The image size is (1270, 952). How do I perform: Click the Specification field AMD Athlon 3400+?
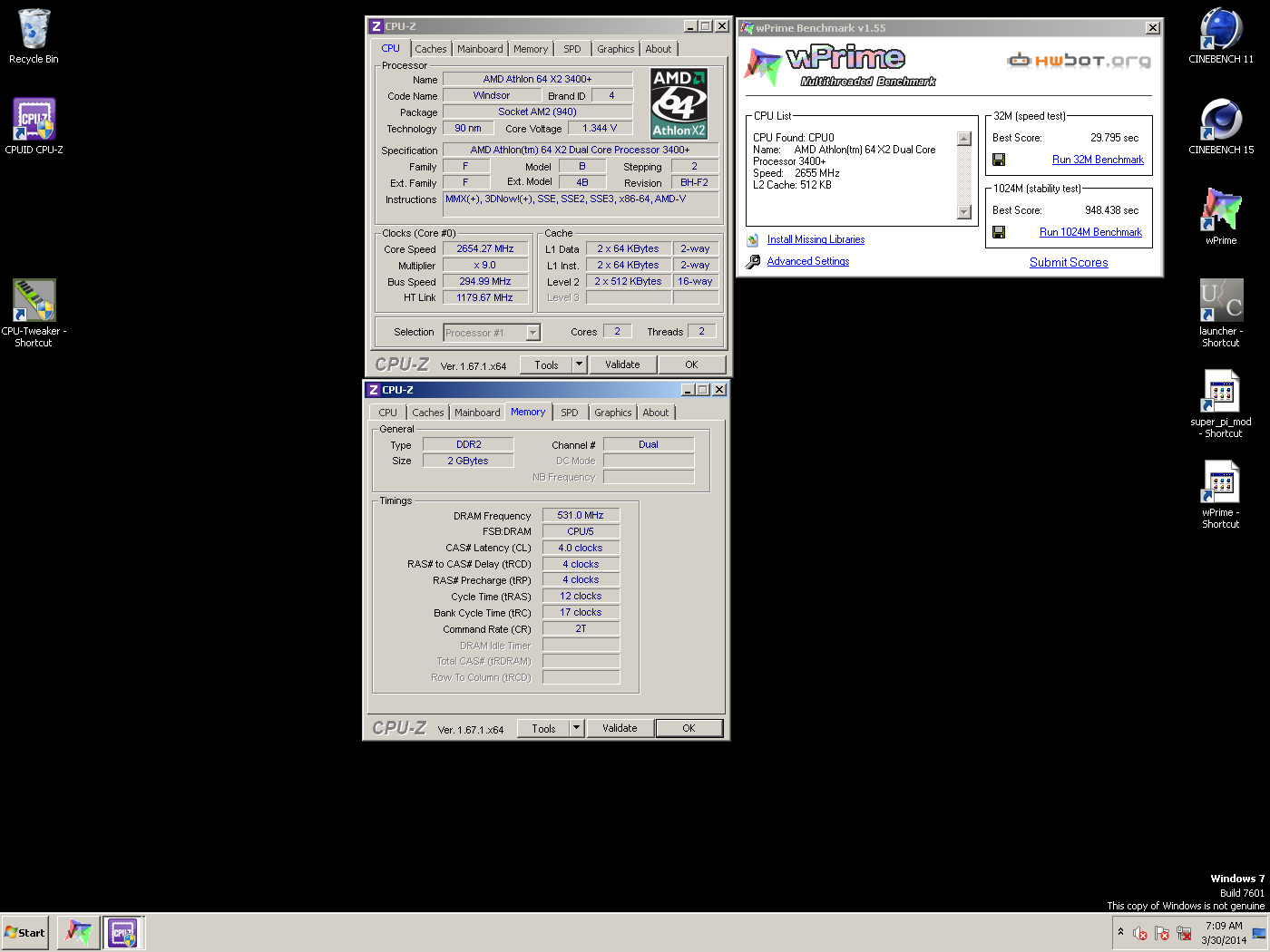[x=581, y=151]
